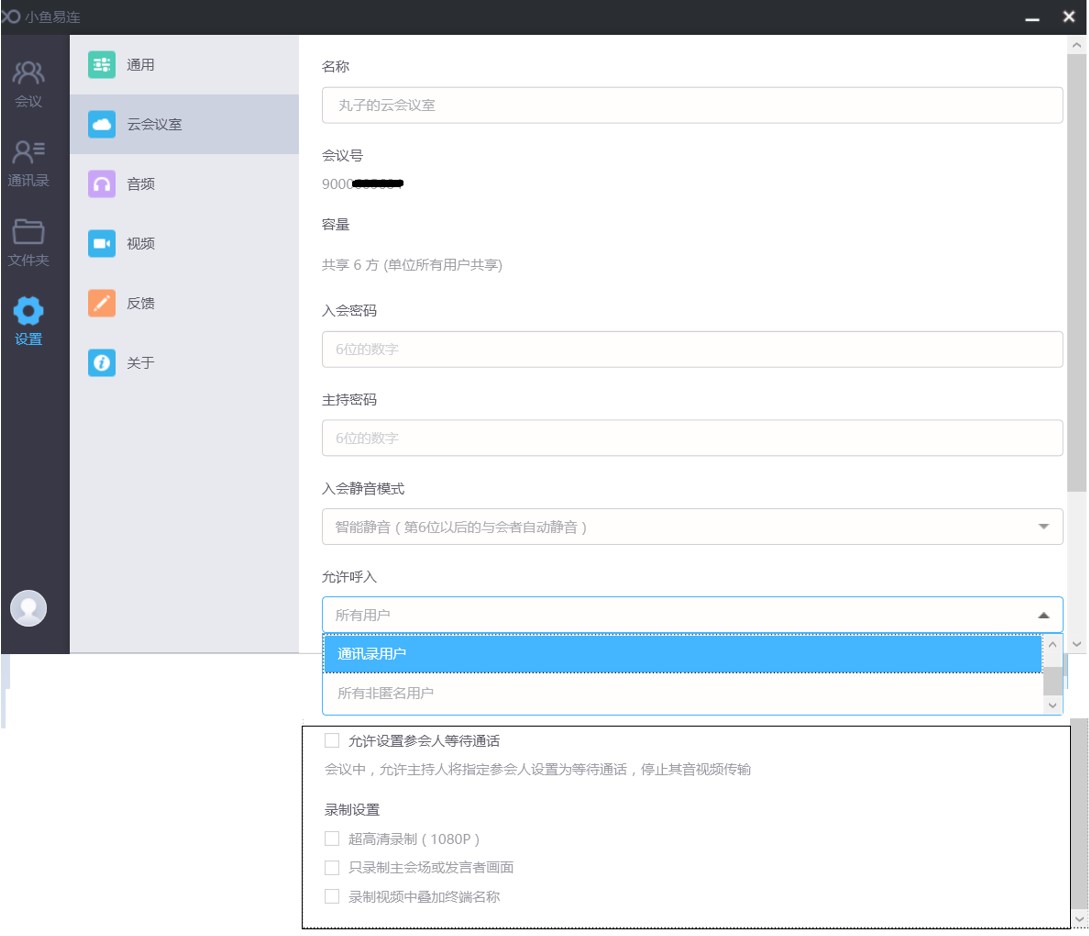Click the 小鱼易连 logo in title bar
Viewport: 1089px width, 936px height.
click(11, 16)
